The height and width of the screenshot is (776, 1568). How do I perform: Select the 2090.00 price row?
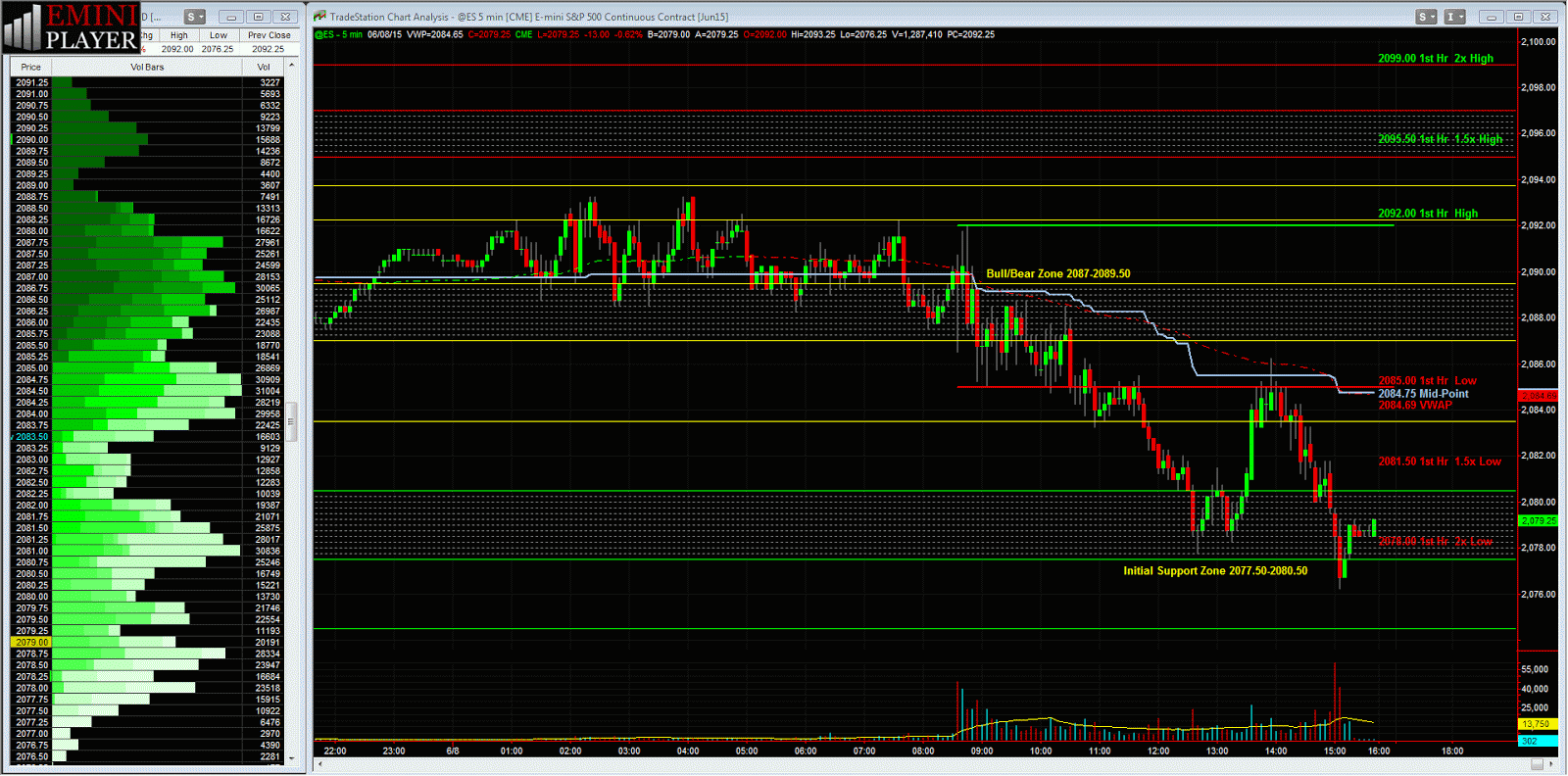[x=147, y=139]
